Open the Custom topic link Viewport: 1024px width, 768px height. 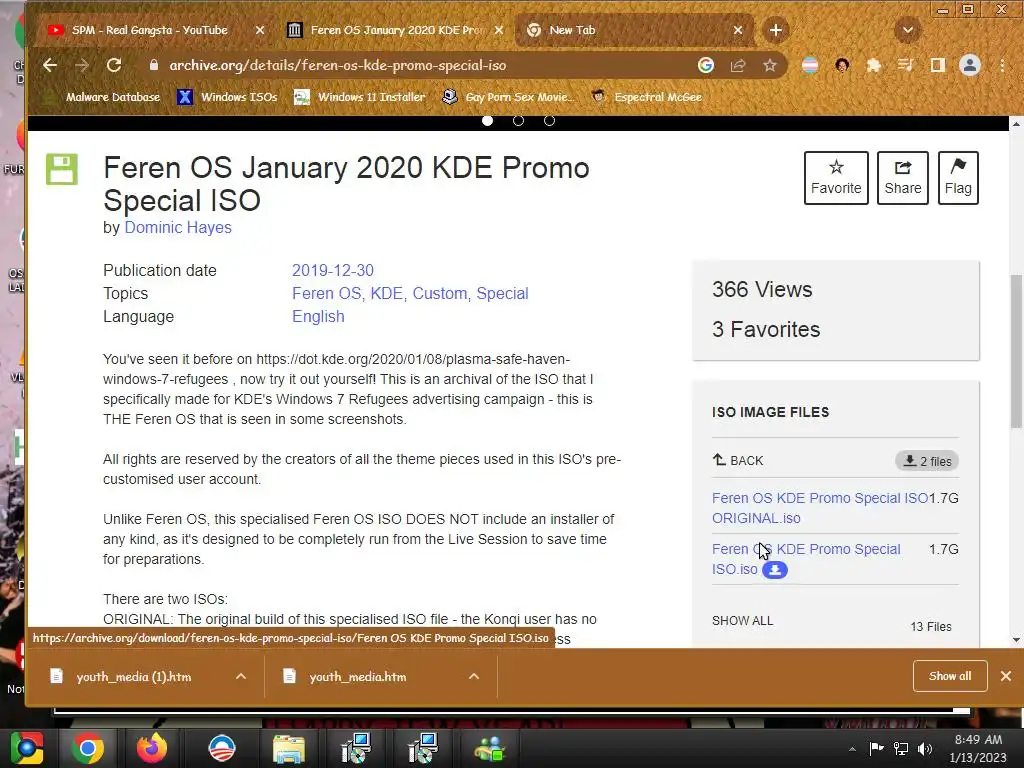point(440,293)
